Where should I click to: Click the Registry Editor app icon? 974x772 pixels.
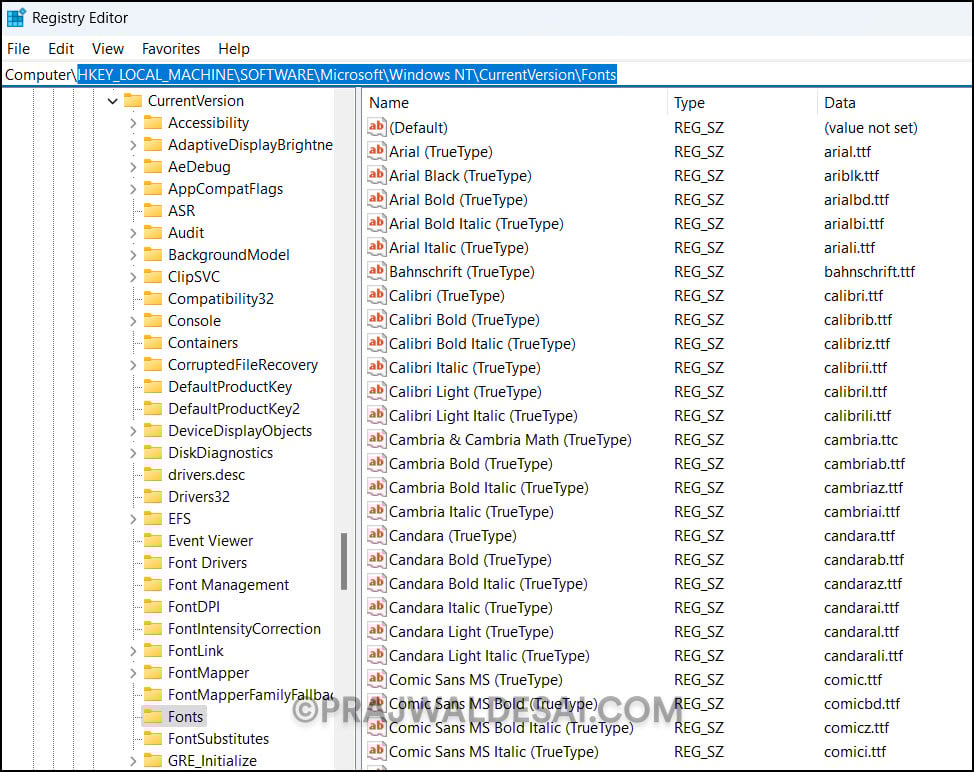(x=16, y=17)
